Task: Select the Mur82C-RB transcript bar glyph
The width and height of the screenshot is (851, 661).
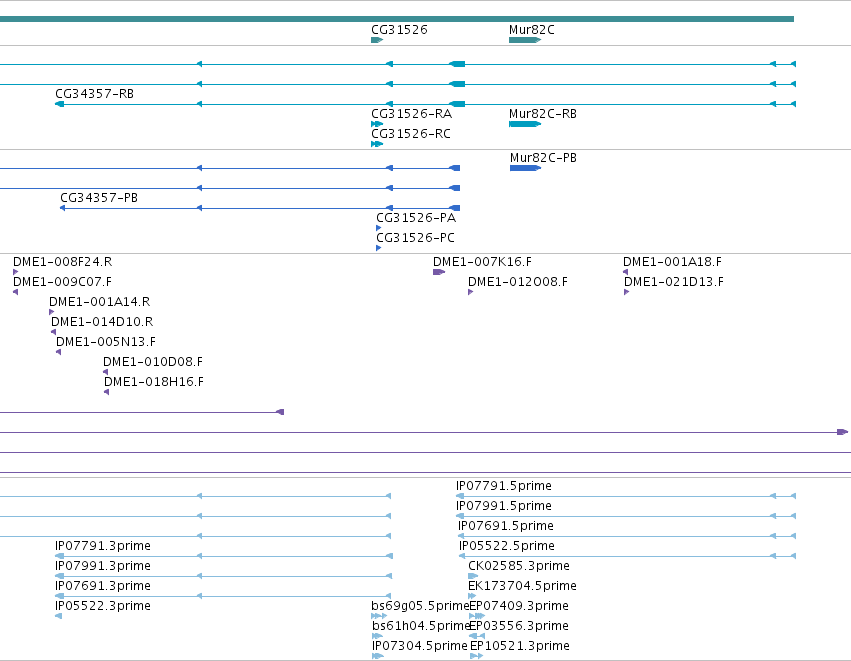Action: [525, 124]
